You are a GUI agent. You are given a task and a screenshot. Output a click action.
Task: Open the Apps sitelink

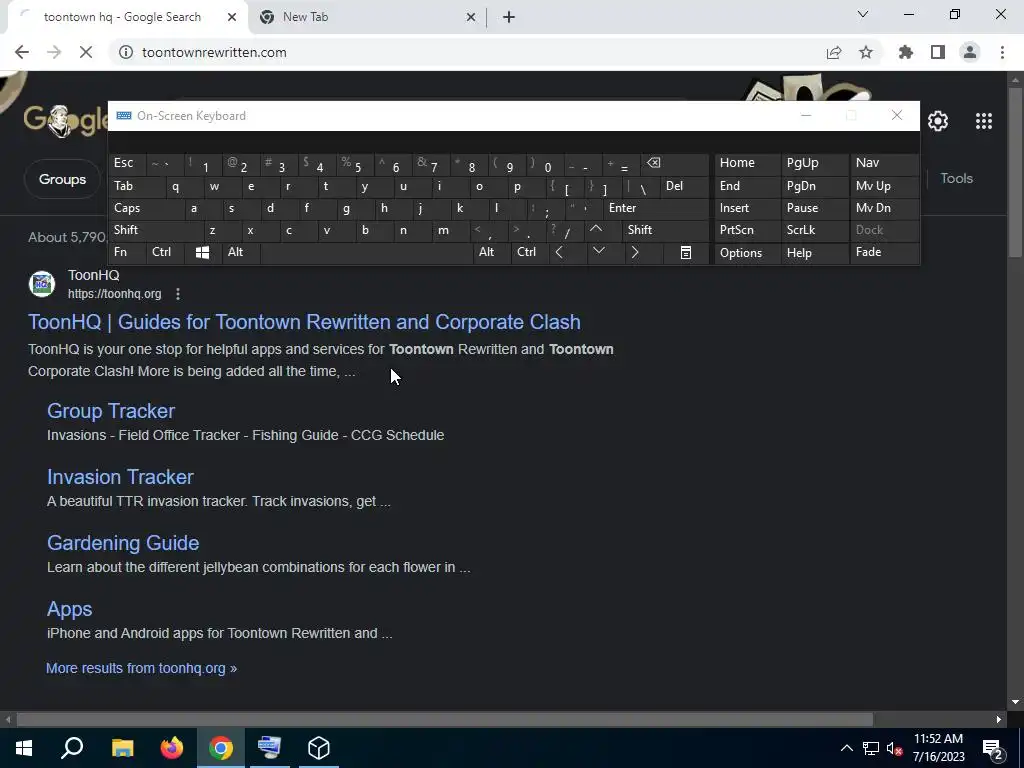coord(69,609)
